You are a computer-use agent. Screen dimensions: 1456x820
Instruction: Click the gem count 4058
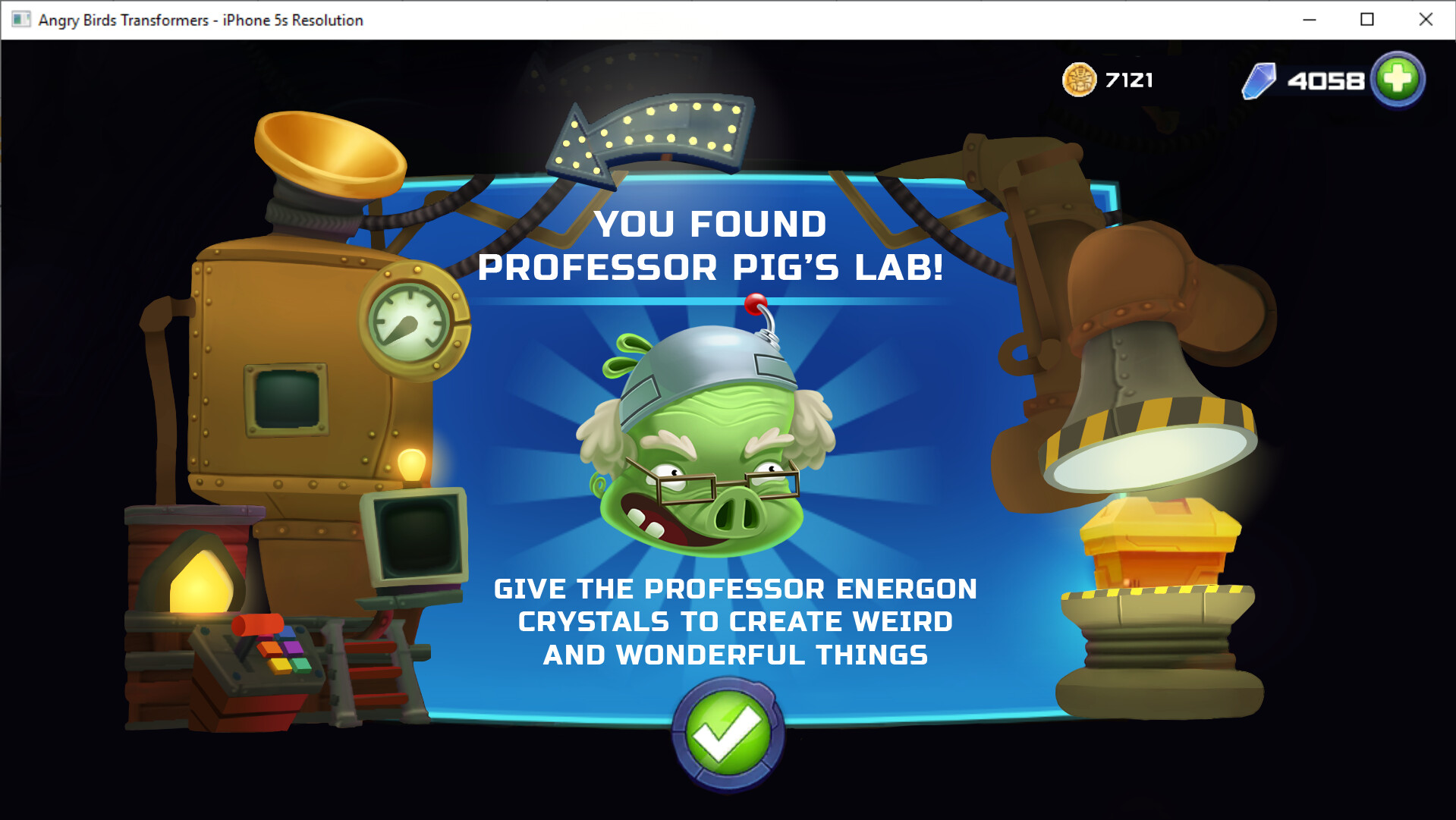pos(1325,81)
